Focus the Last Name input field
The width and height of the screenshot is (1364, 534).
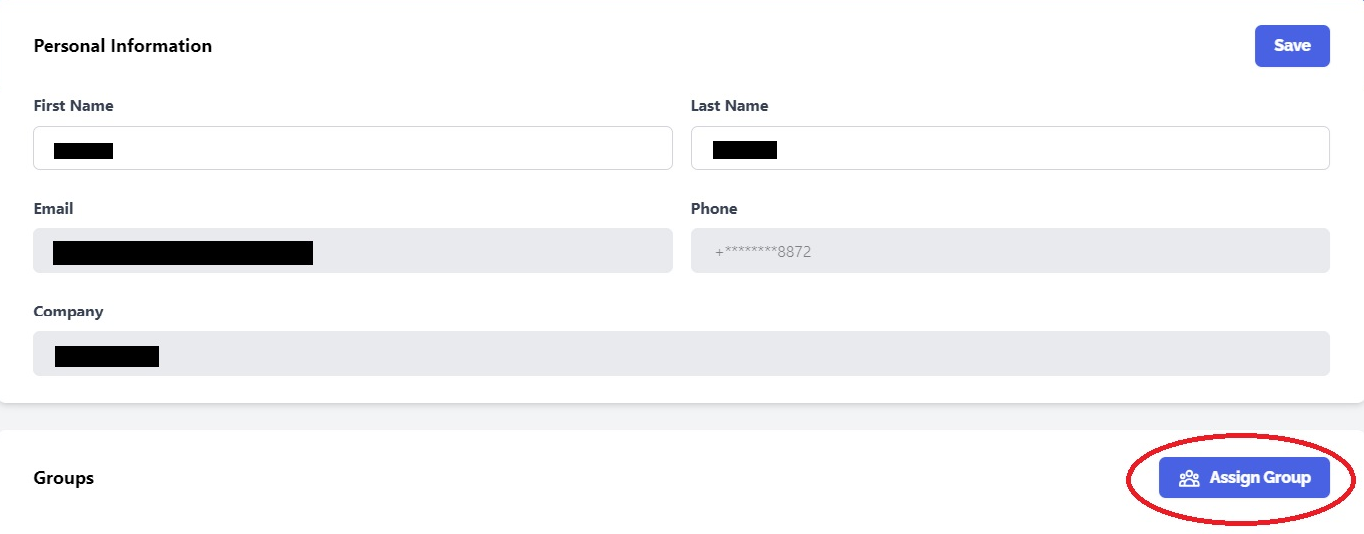point(1010,148)
